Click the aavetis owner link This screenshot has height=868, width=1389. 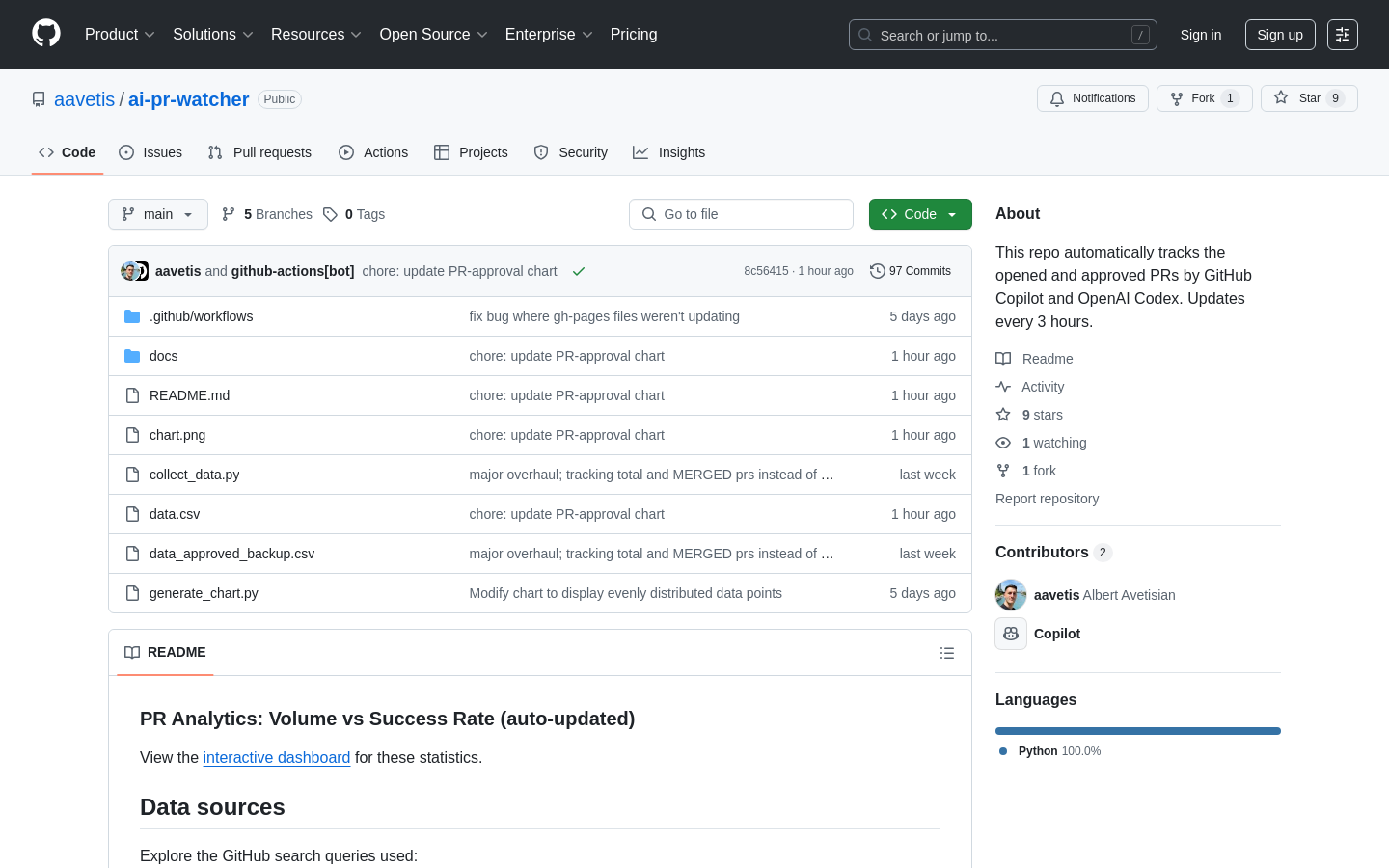point(85,99)
